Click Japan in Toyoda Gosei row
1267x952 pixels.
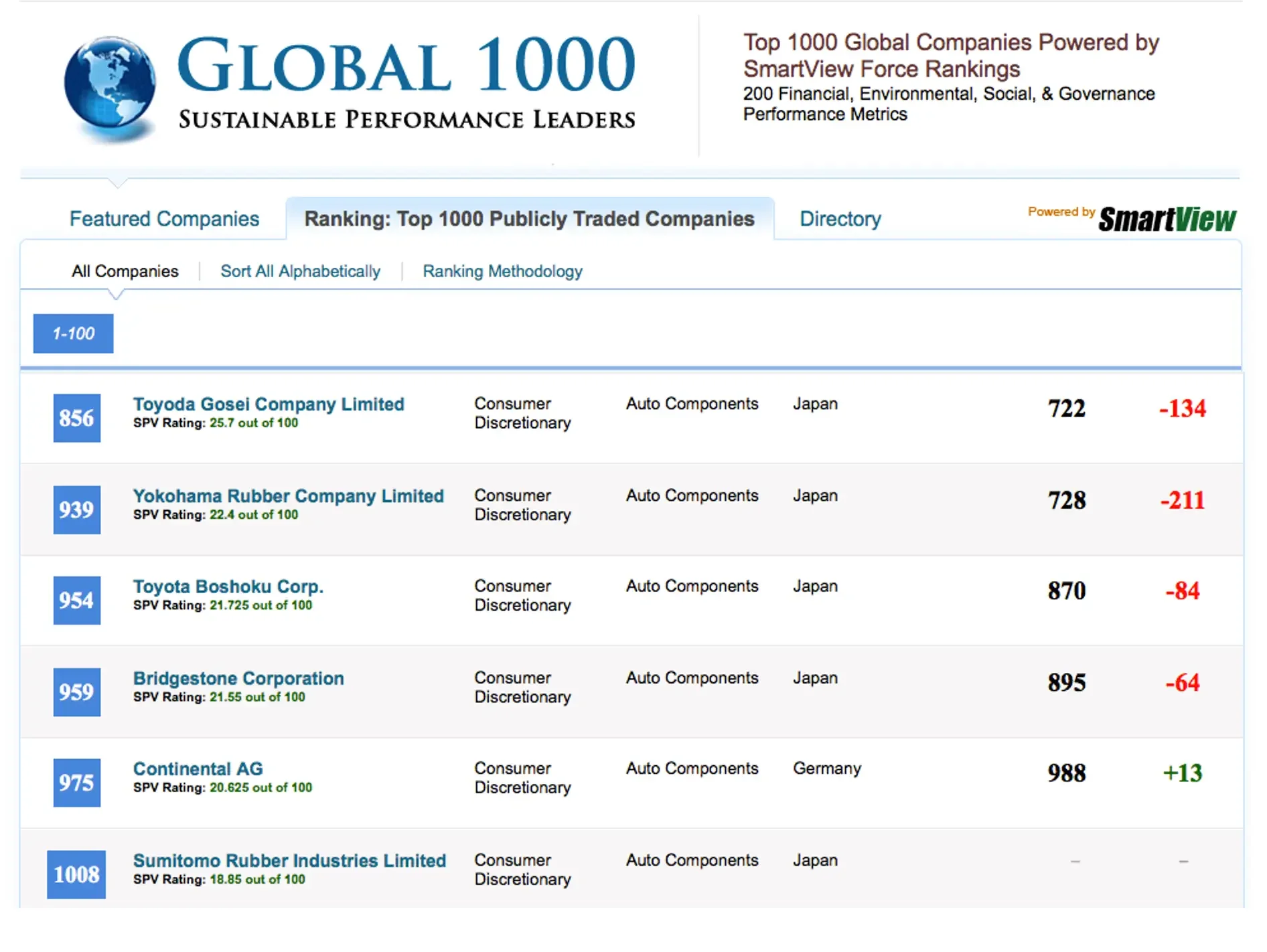[815, 404]
